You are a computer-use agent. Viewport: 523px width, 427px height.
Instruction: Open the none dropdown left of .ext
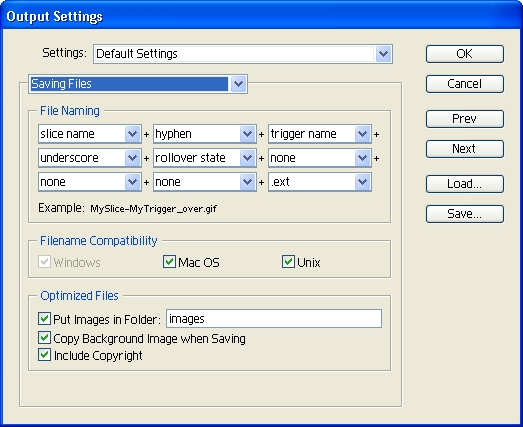coord(205,182)
